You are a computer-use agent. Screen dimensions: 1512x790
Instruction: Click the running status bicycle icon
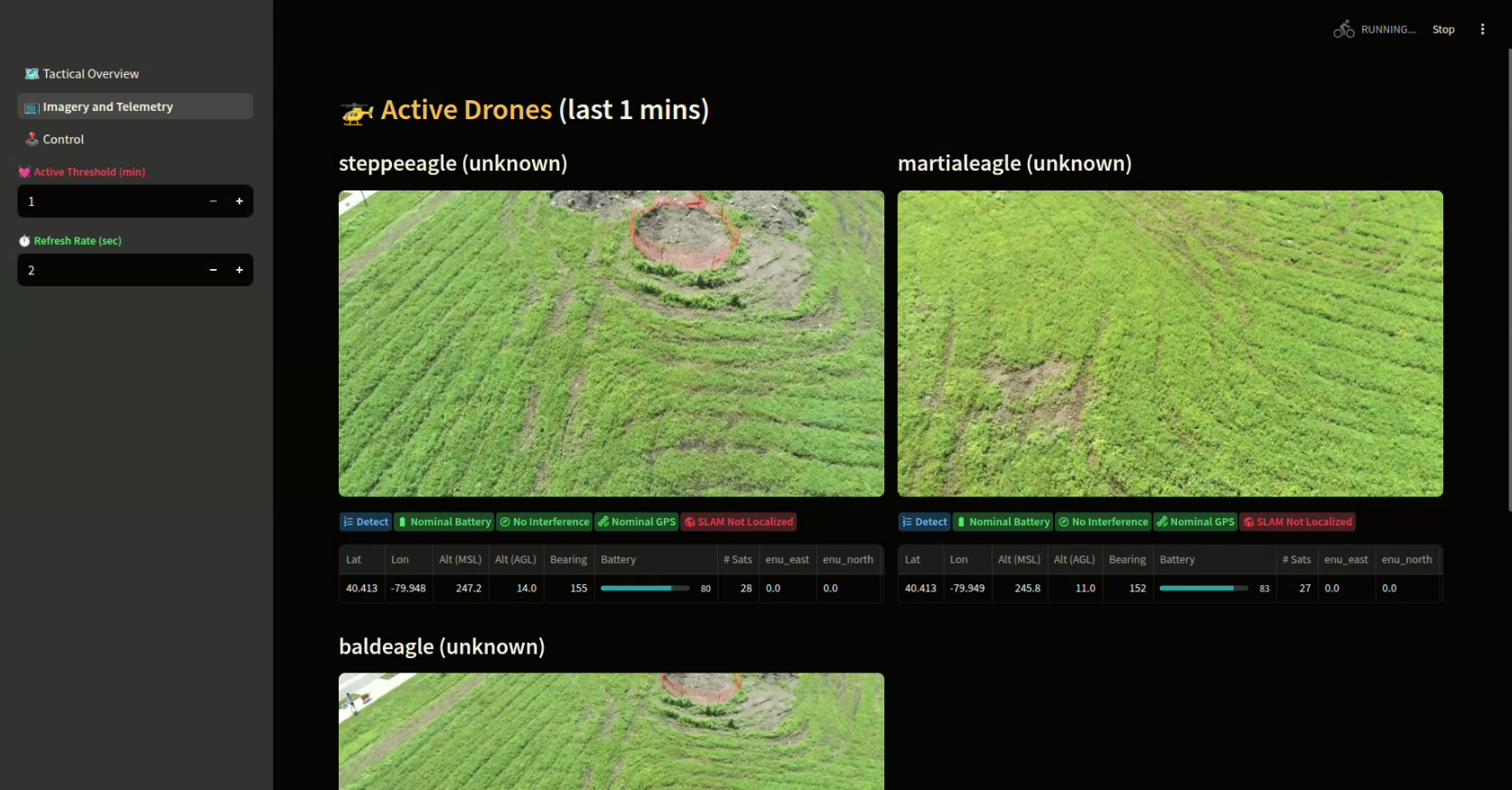pyautogui.click(x=1344, y=30)
